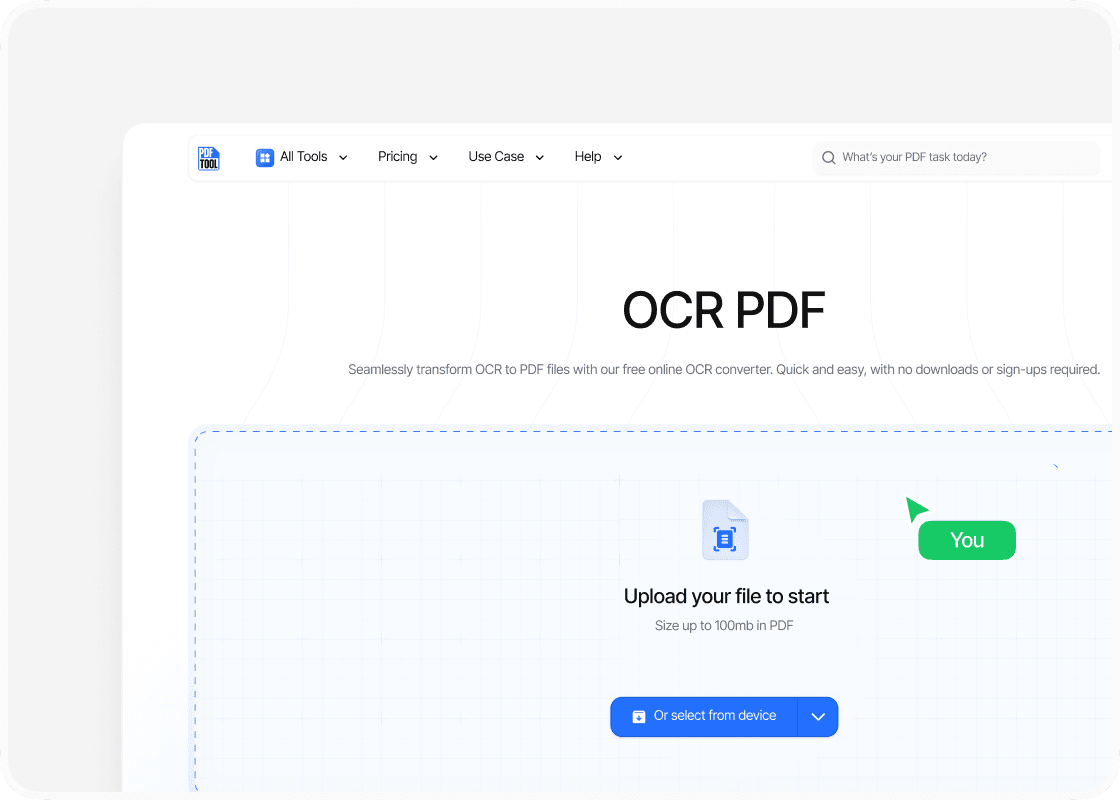Screen dimensions: 1120x800
Task: Click the search magnifier icon
Action: coord(828,158)
